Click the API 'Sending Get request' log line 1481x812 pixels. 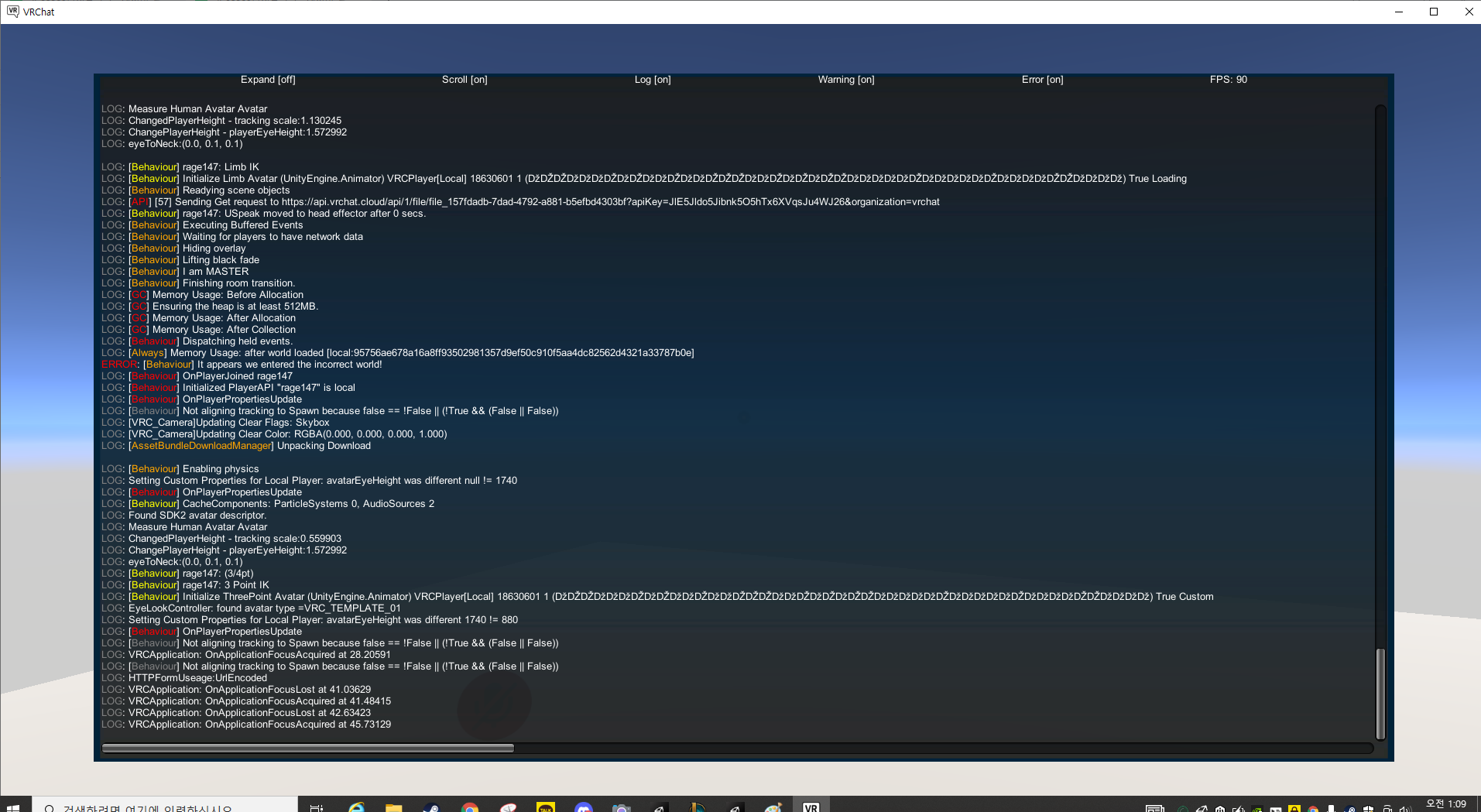click(x=520, y=202)
